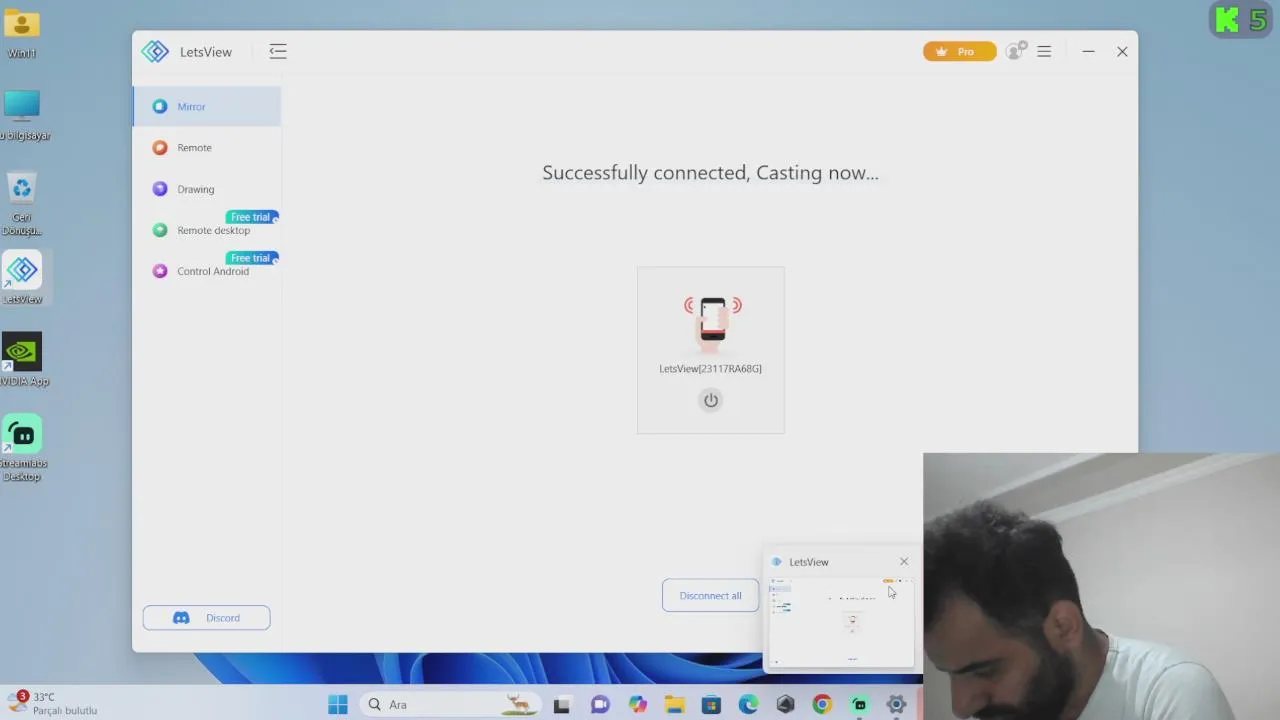Select the LetsView preview thumbnail
The width and height of the screenshot is (1280, 720).
(840, 621)
